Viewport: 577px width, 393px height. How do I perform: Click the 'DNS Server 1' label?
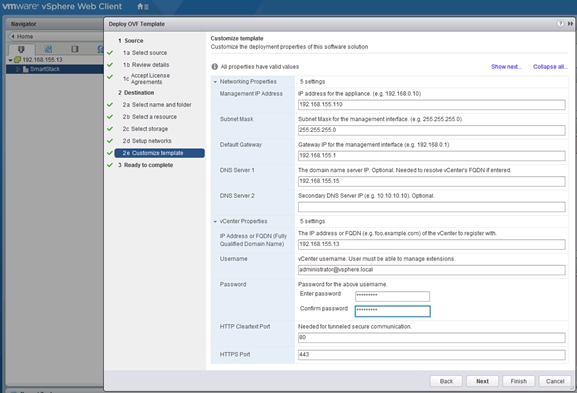click(x=237, y=170)
